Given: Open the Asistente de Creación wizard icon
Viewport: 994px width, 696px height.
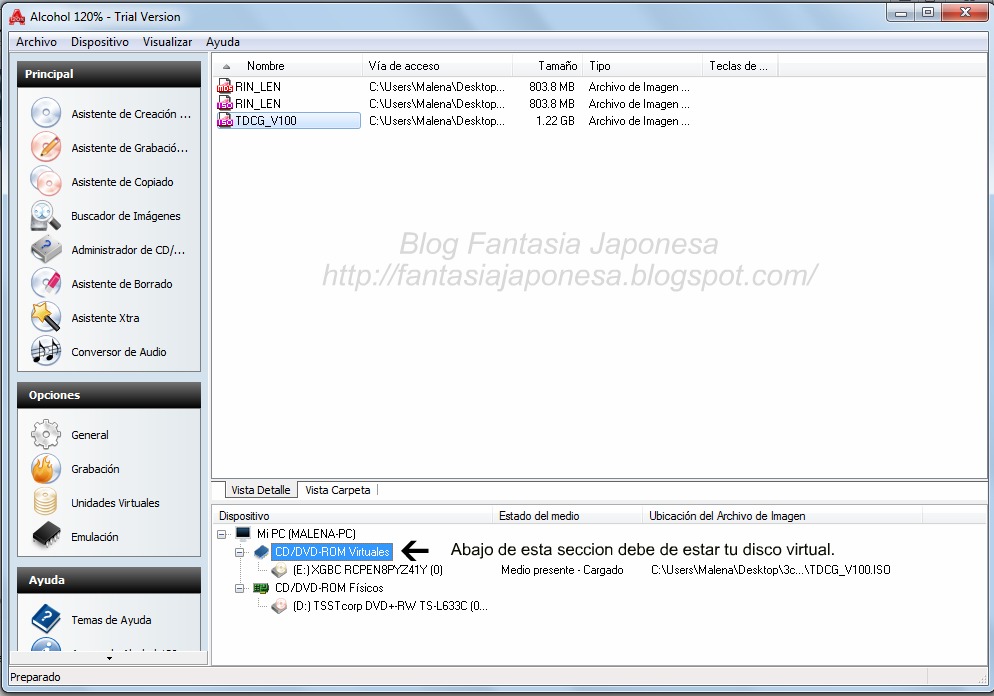Looking at the screenshot, I should [46, 113].
